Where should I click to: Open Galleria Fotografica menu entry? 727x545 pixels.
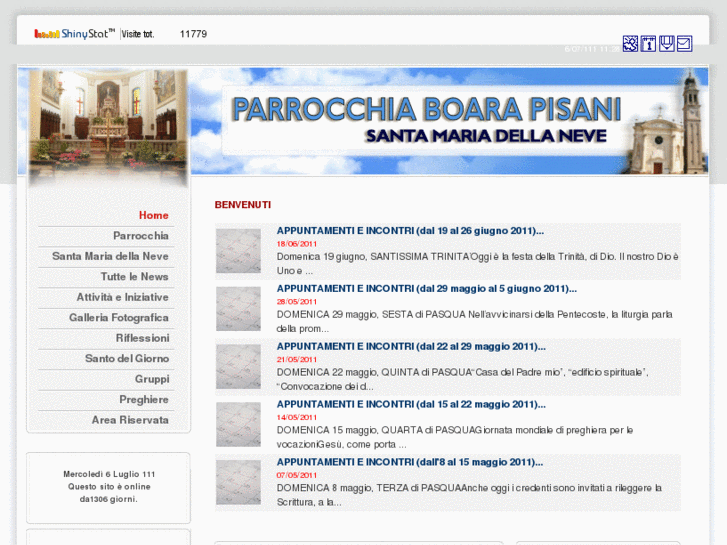tap(119, 318)
